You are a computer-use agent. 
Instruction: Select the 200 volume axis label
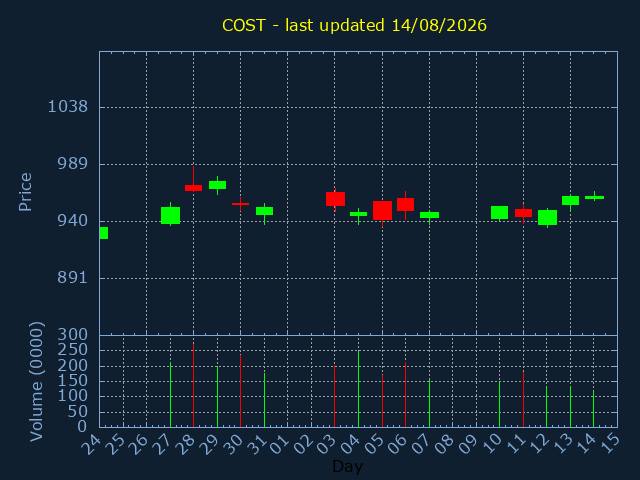coord(72,366)
